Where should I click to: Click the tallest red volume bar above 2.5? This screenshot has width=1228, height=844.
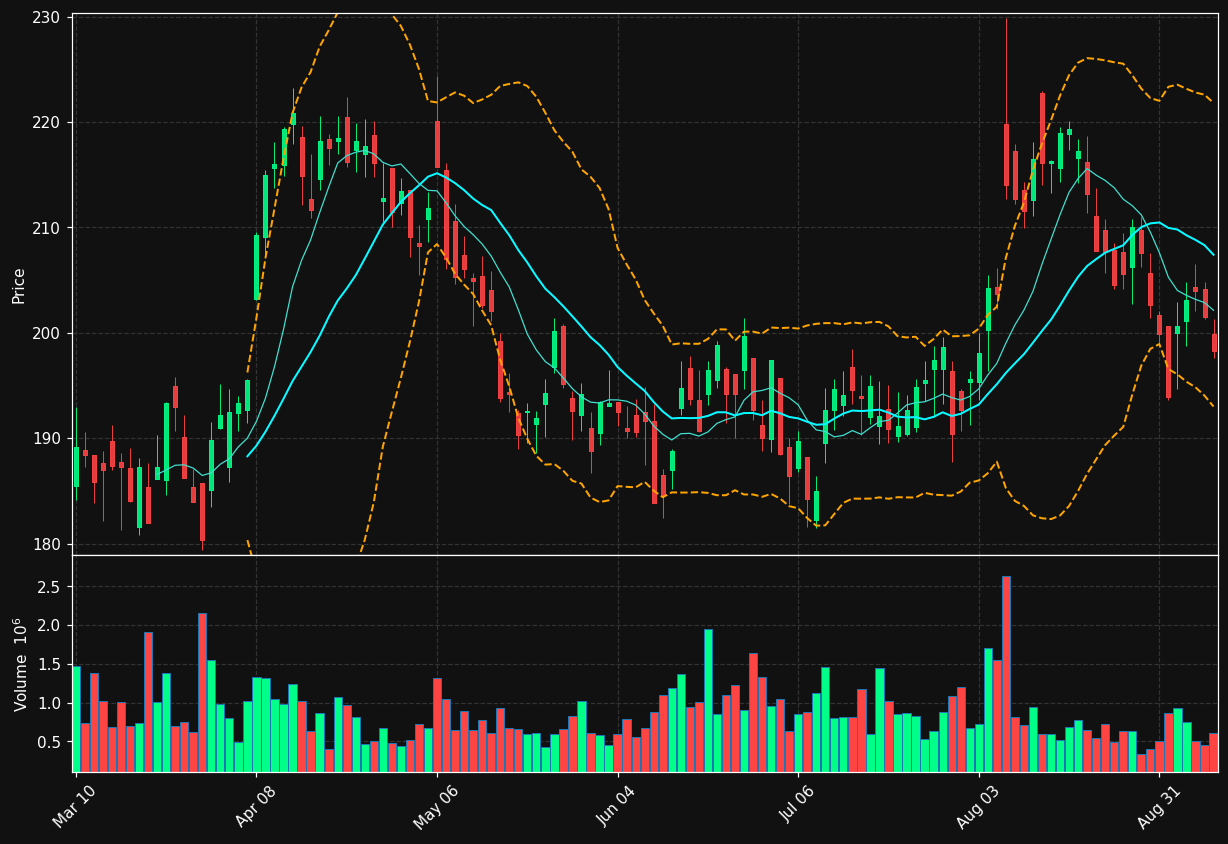point(1006,674)
